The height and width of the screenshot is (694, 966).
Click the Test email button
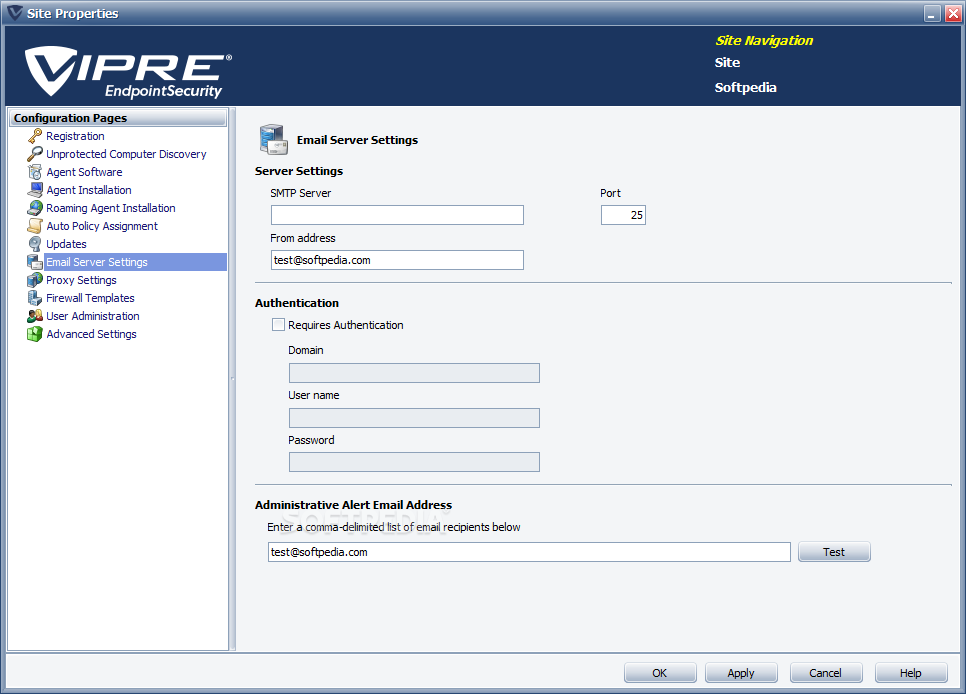(834, 552)
